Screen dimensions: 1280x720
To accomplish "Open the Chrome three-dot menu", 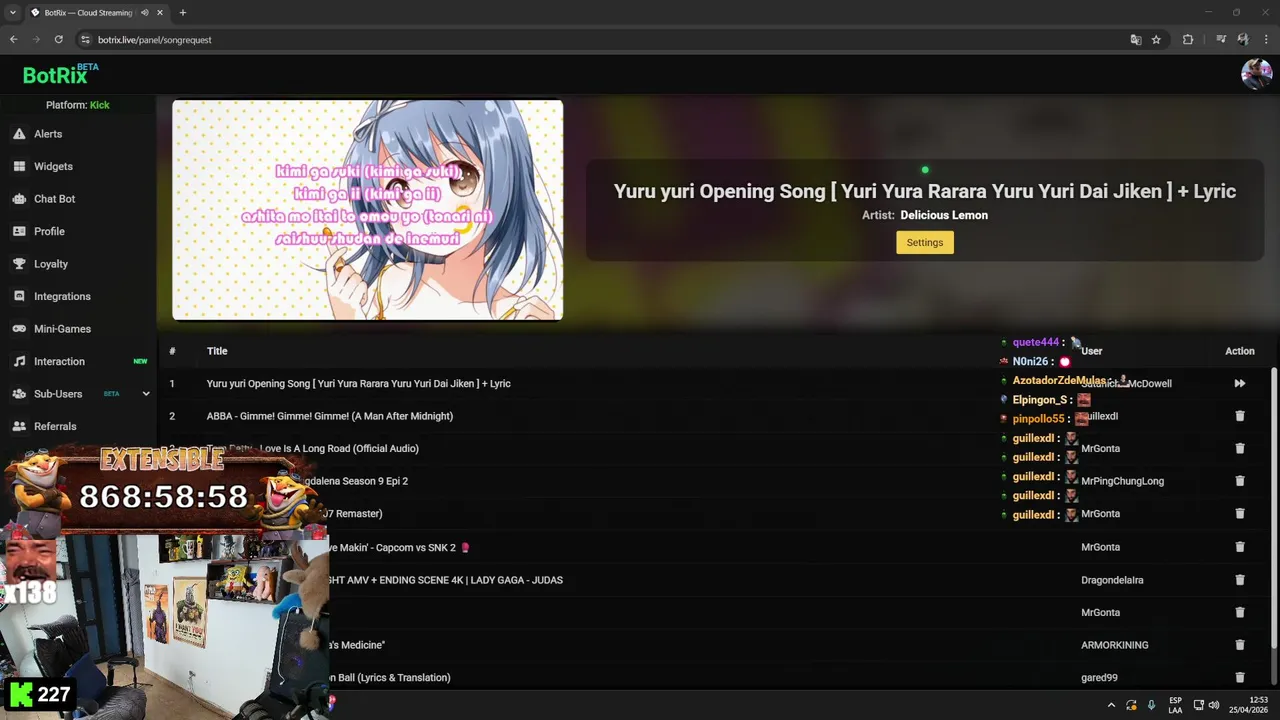I will (x=1266, y=40).
